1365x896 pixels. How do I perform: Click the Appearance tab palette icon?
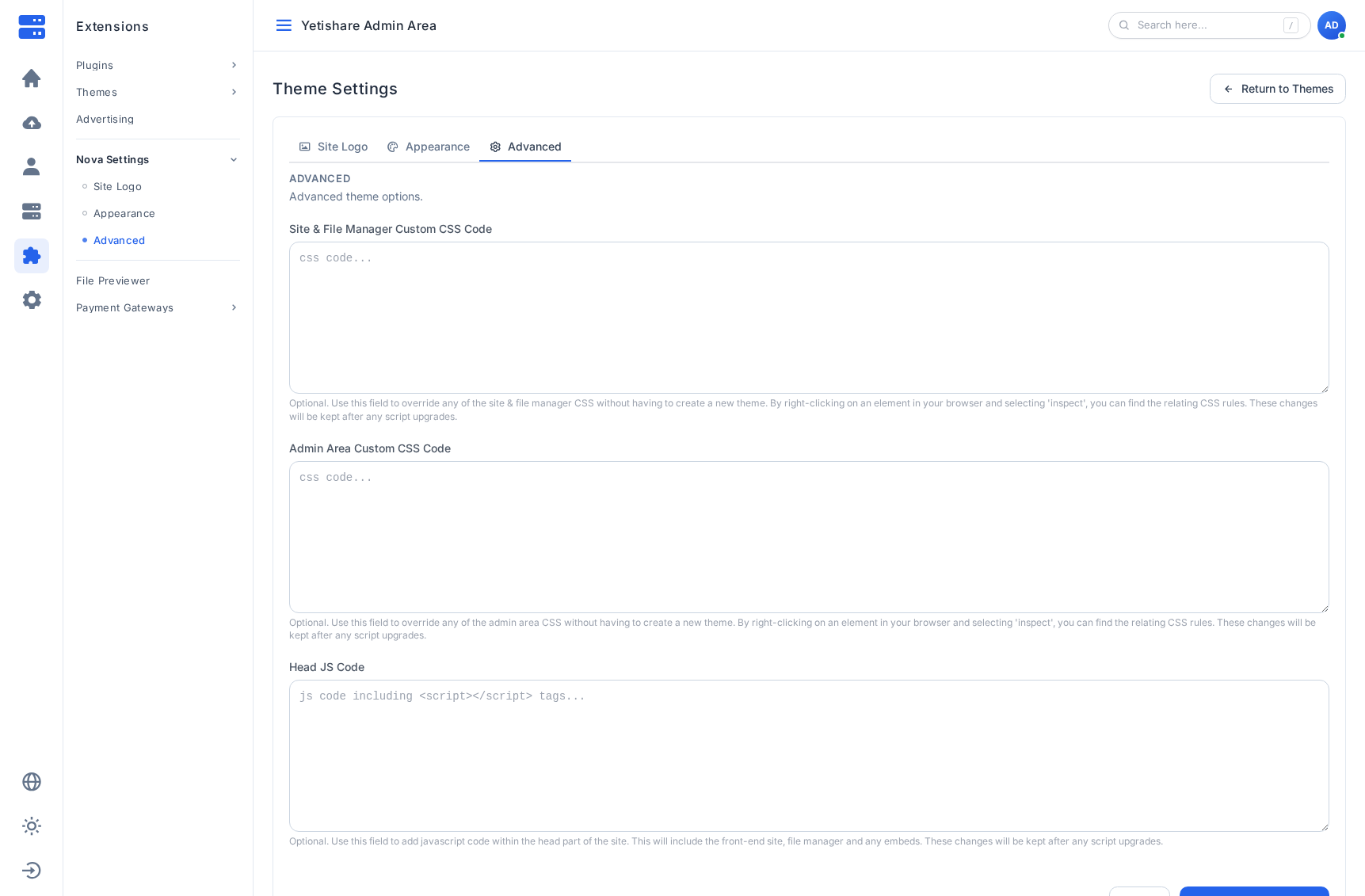(x=393, y=147)
